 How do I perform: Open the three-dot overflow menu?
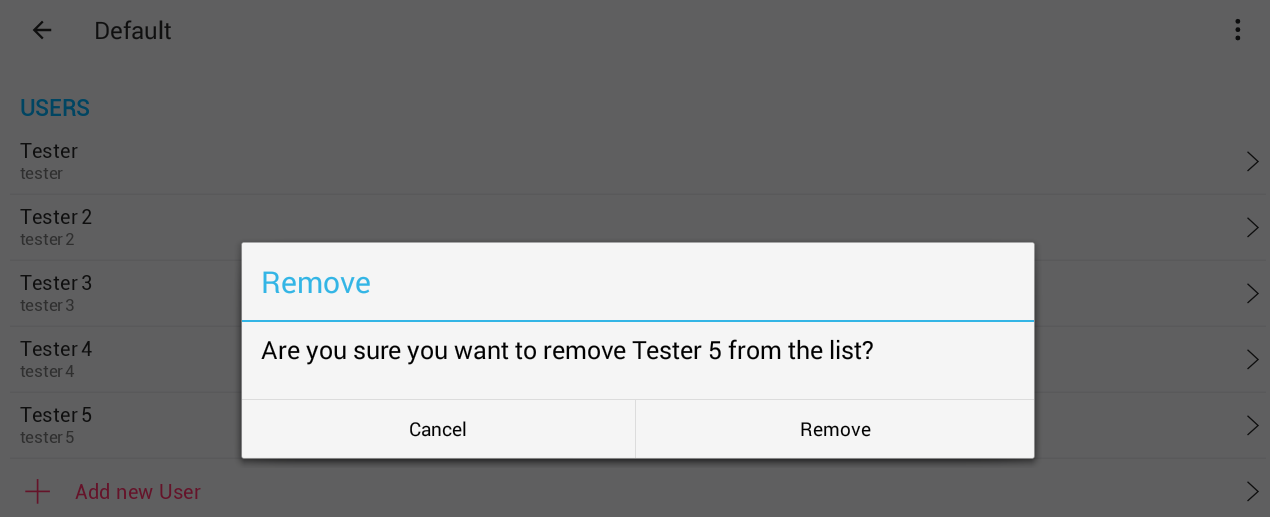tap(1237, 31)
